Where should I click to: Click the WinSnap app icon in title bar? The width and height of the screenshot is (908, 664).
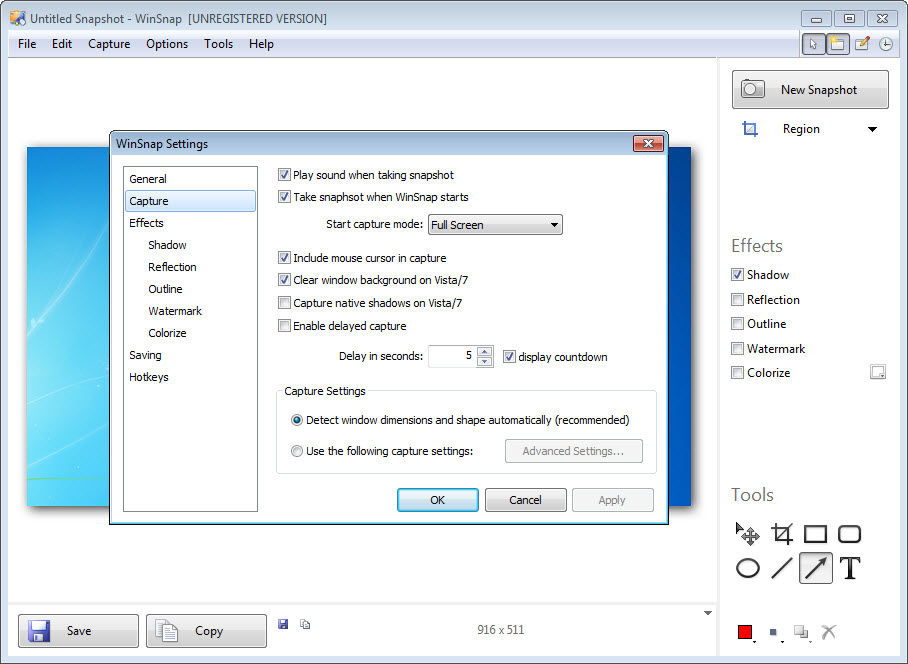coord(18,19)
